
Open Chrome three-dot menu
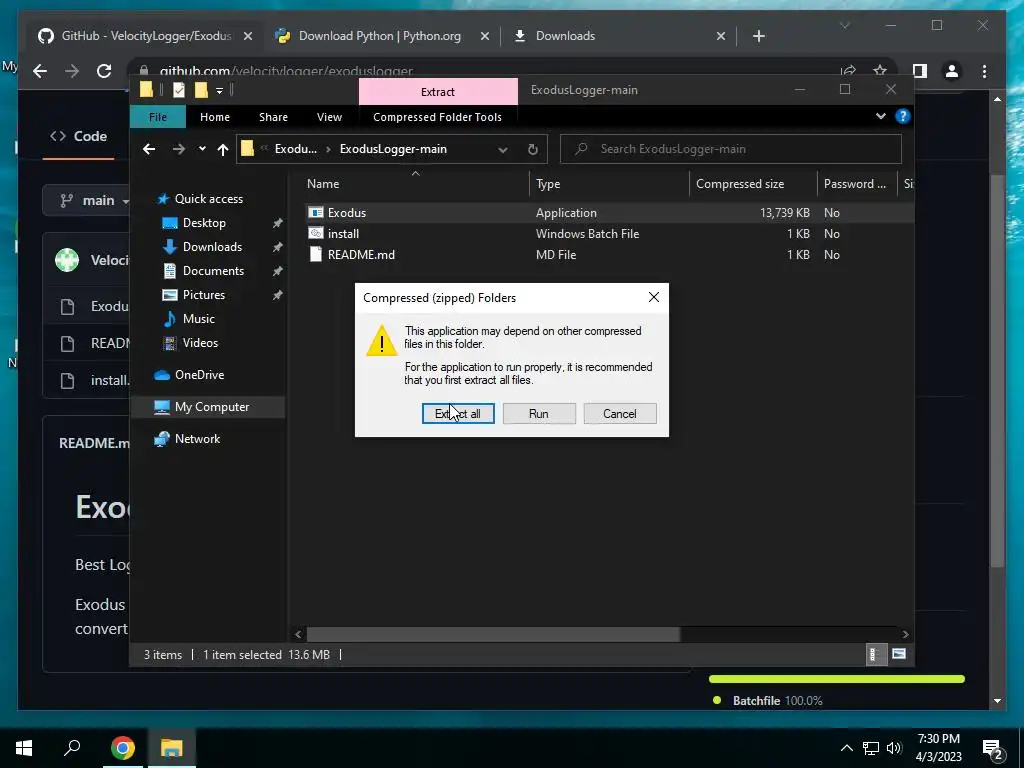click(x=984, y=71)
